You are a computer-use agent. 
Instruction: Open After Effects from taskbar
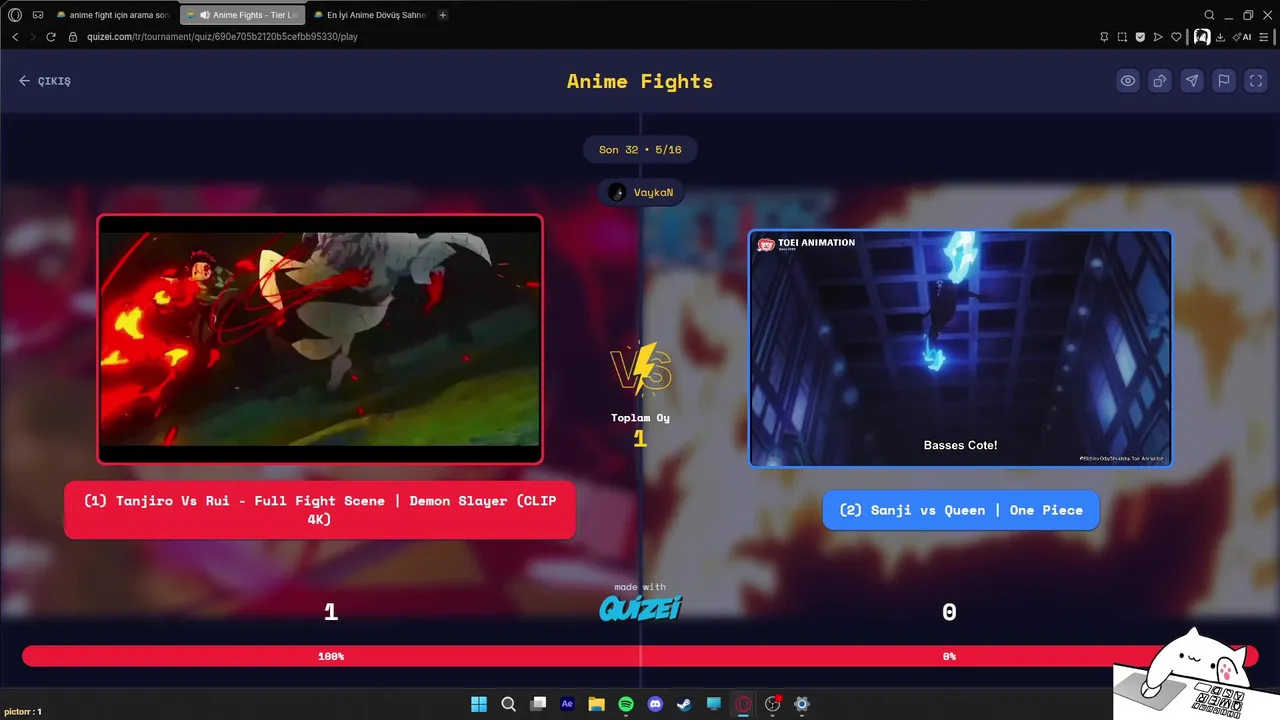click(567, 704)
